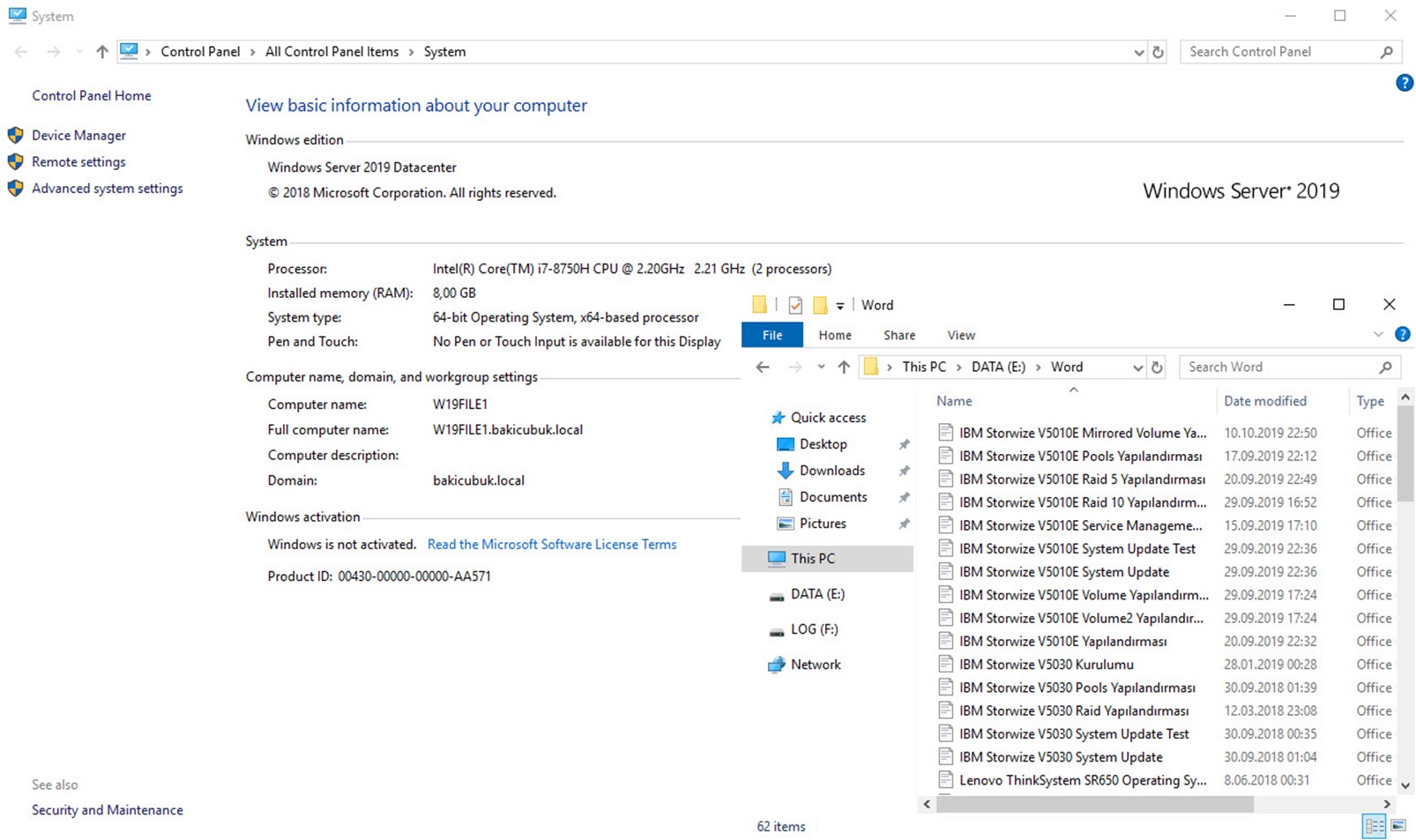The image size is (1416, 840).
Task: Open recent locations dropdown in Explorer
Action: point(821,367)
